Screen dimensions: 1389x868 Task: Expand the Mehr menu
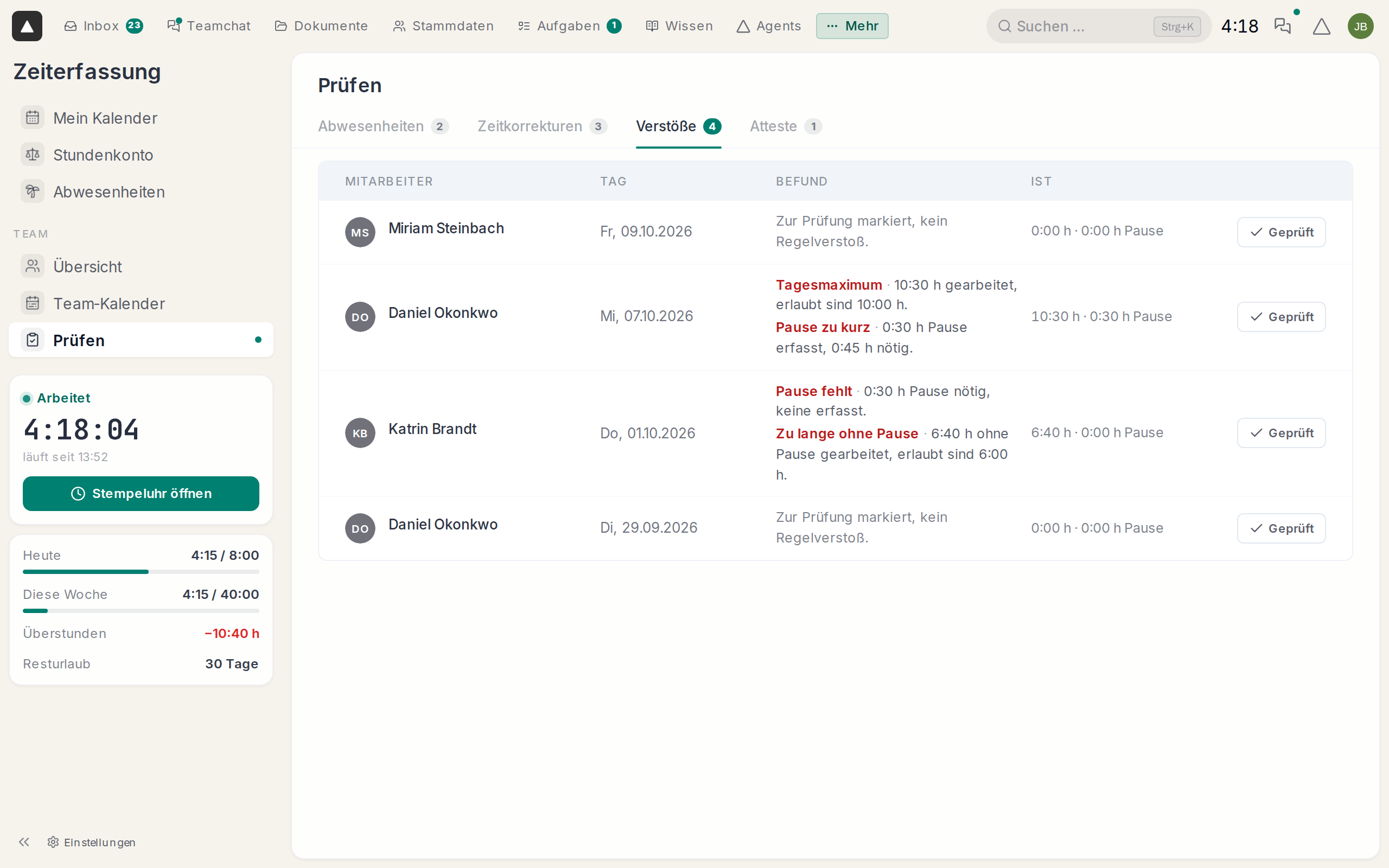click(x=852, y=26)
